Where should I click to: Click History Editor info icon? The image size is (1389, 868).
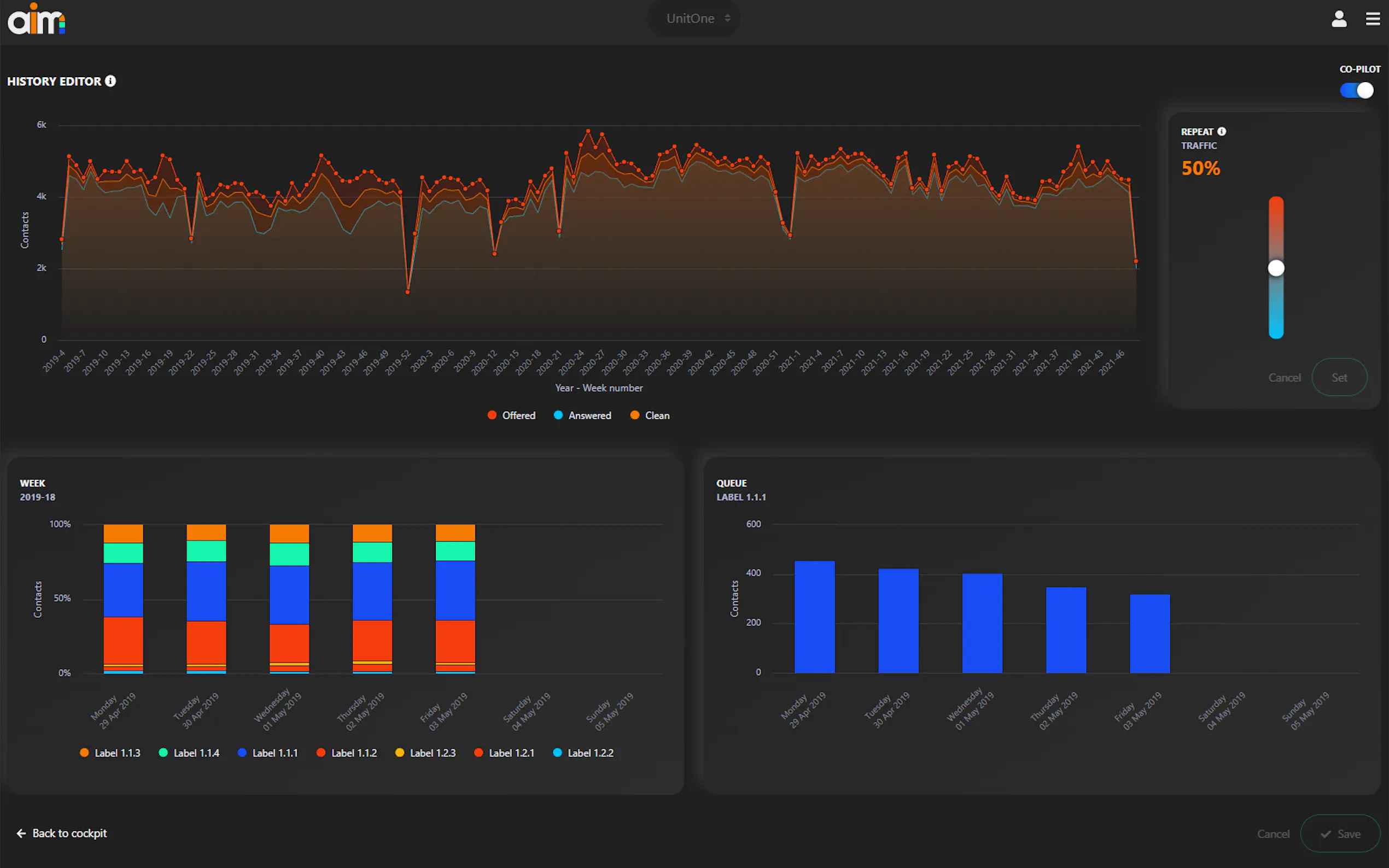pos(110,81)
